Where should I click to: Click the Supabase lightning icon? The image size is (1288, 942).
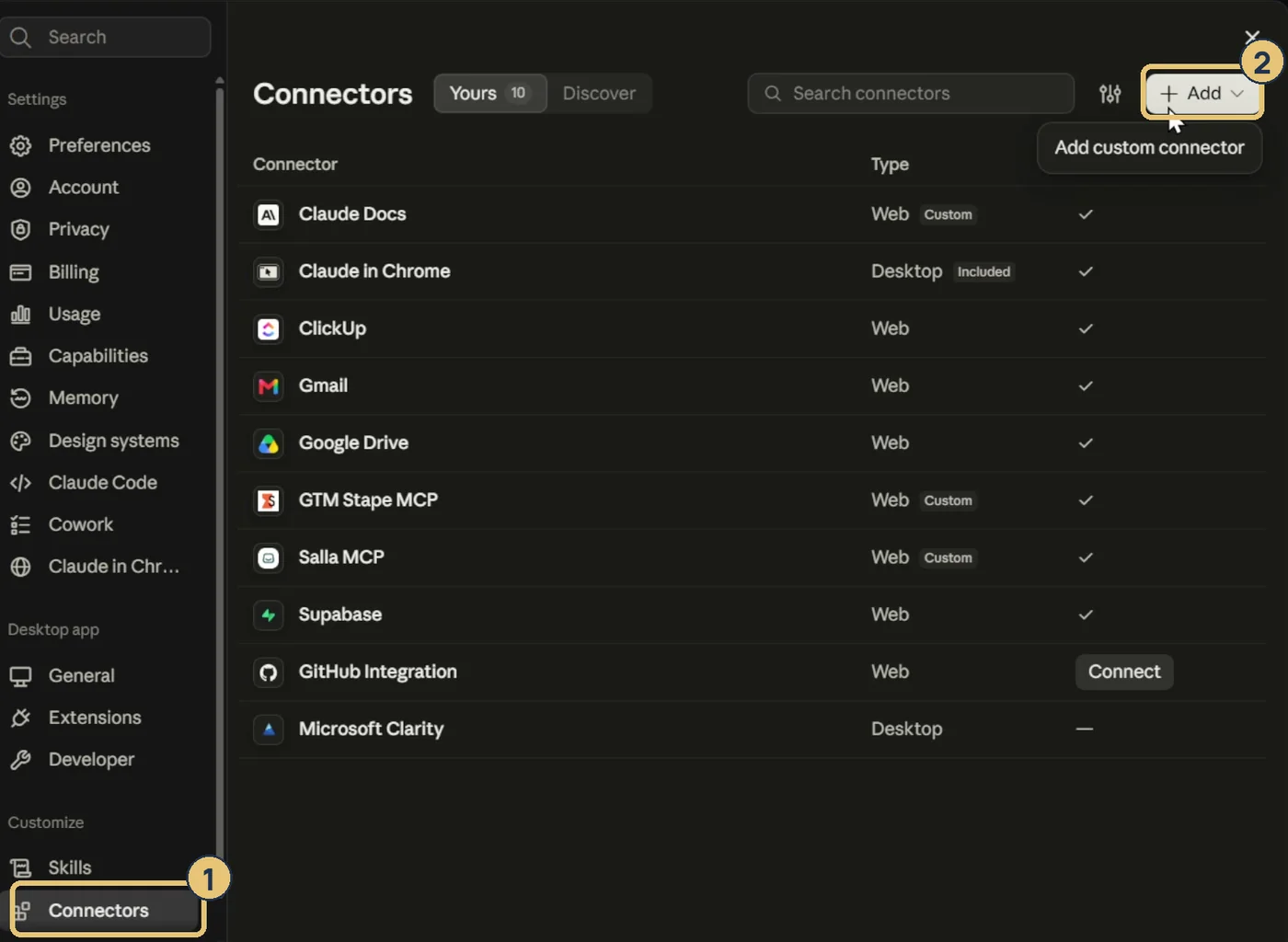coord(268,615)
